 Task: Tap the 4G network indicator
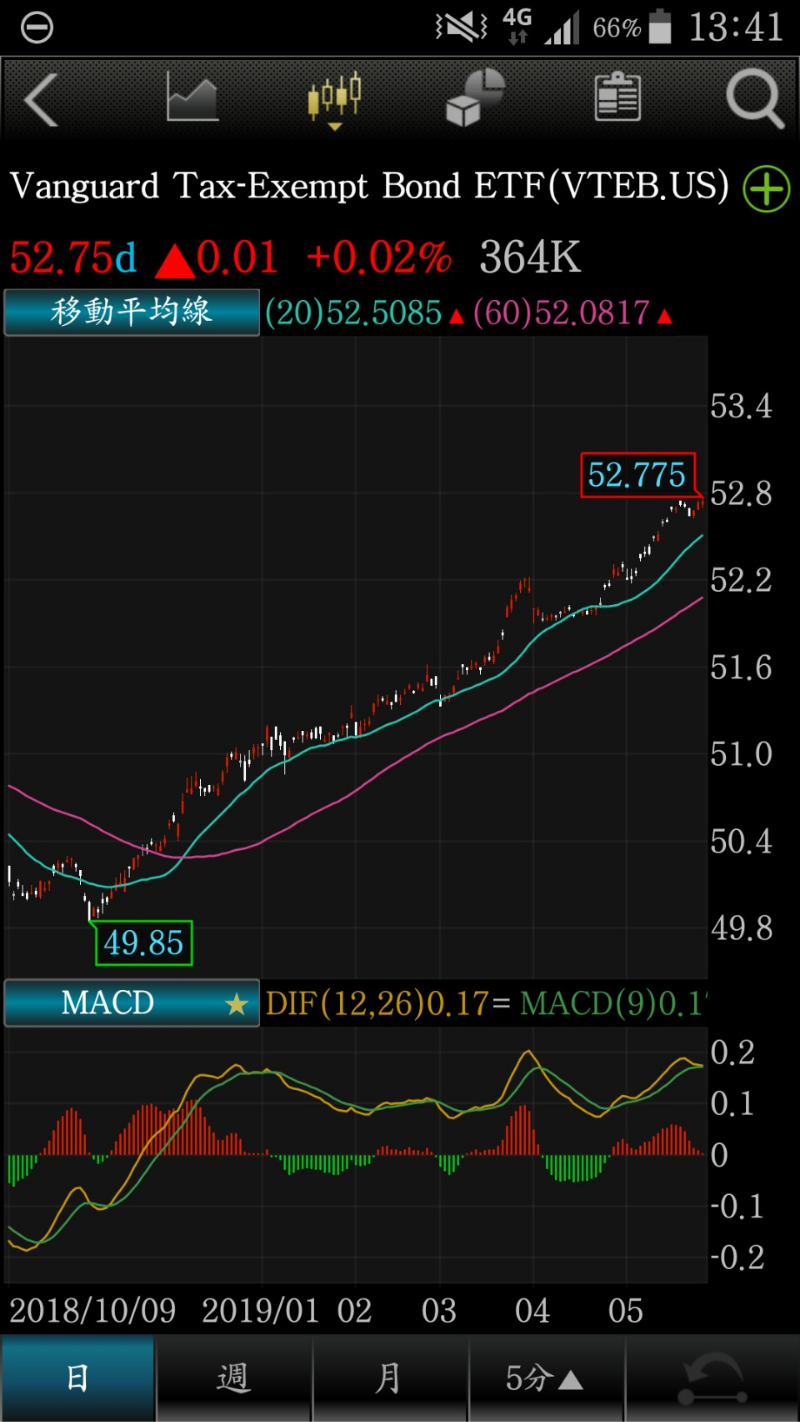(x=517, y=27)
